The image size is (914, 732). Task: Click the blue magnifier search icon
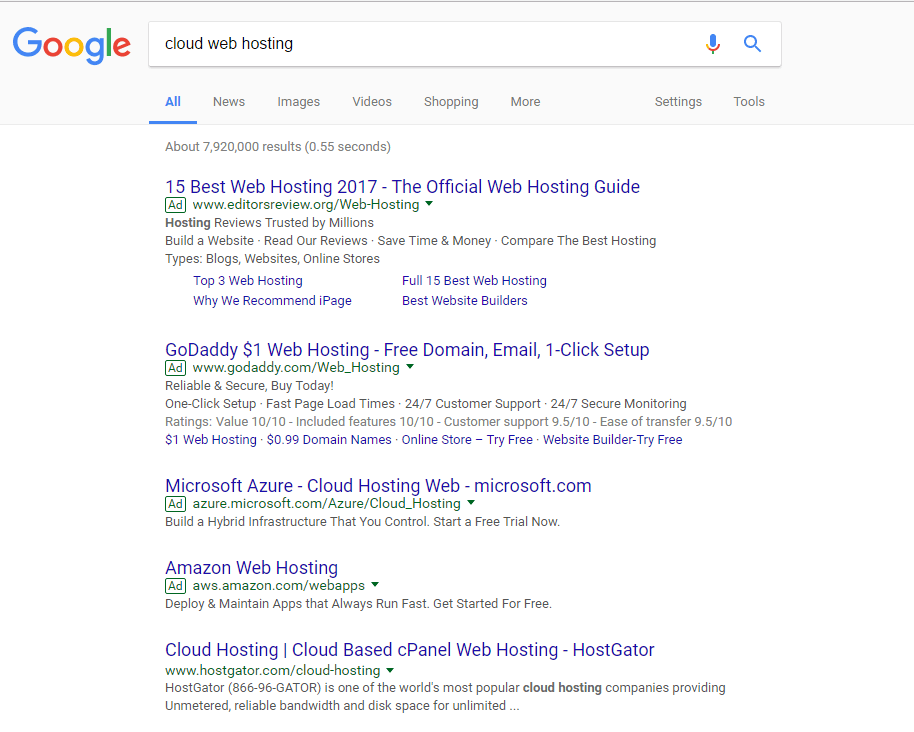[x=753, y=44]
